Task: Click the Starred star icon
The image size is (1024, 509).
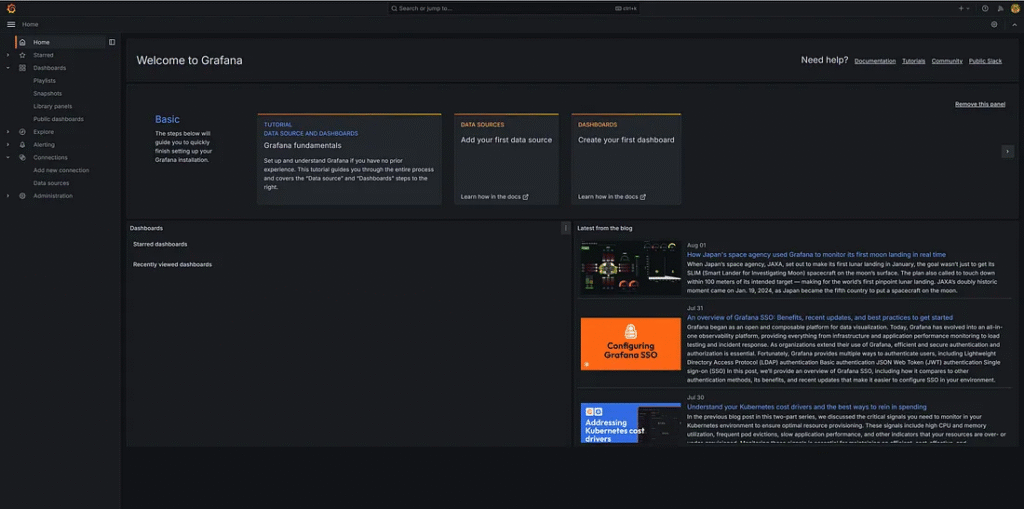Action: pos(22,55)
